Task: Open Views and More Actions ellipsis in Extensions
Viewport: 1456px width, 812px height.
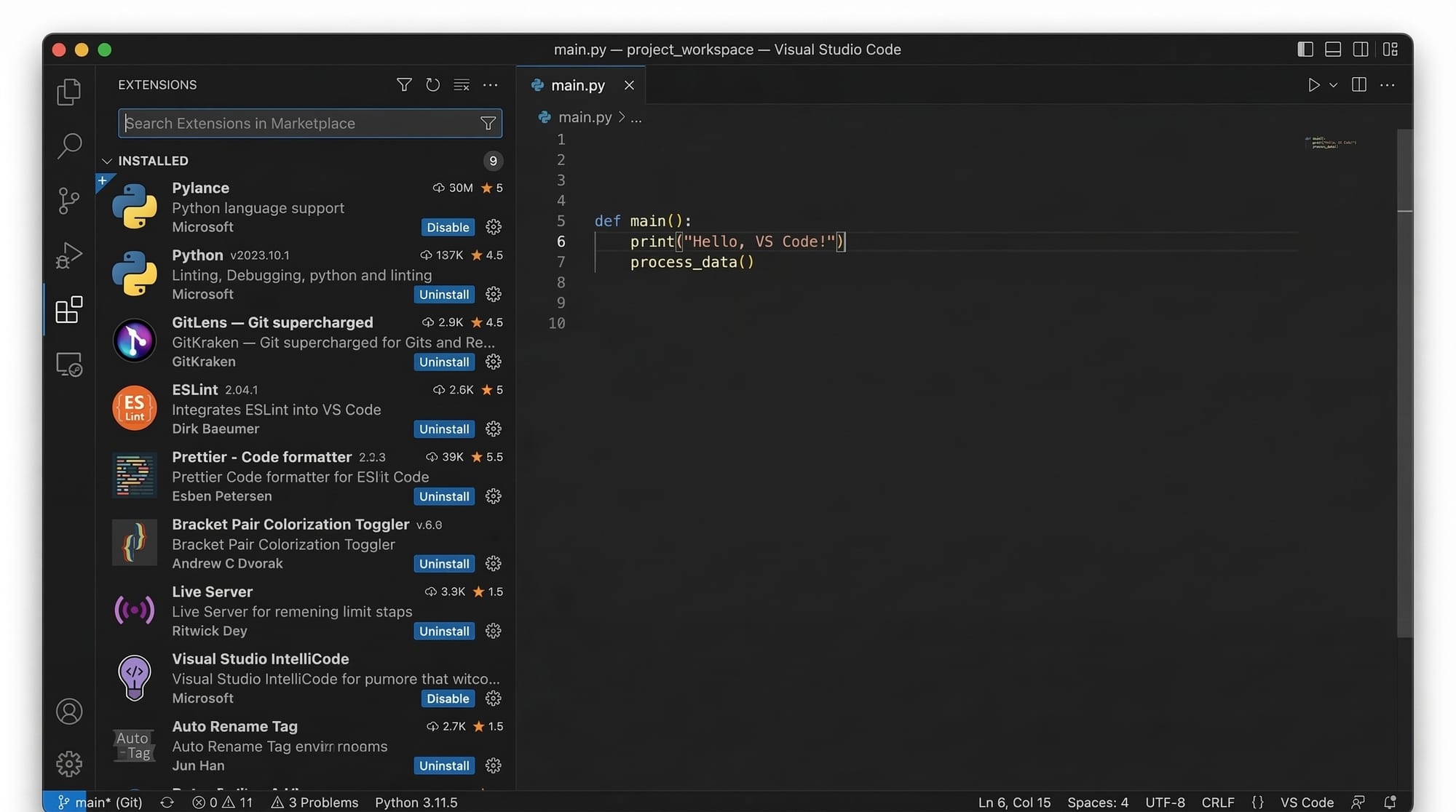Action: click(491, 85)
